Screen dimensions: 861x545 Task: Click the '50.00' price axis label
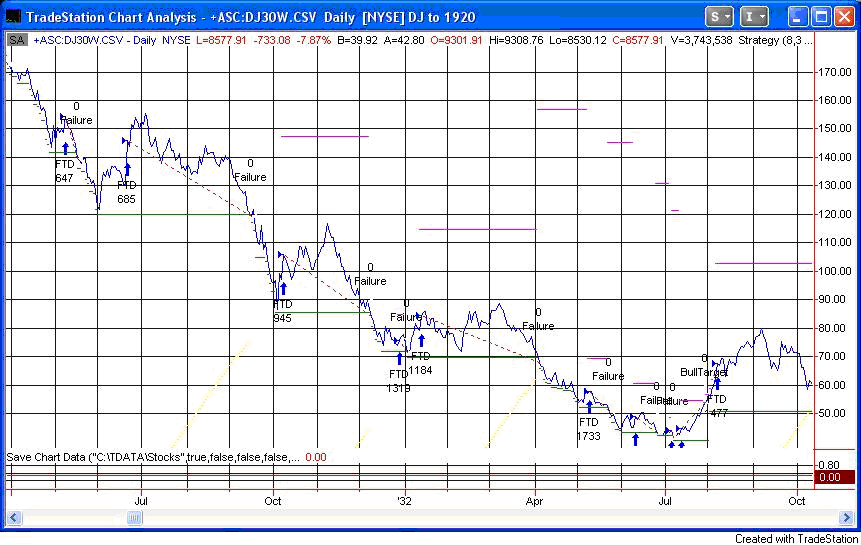(x=832, y=413)
